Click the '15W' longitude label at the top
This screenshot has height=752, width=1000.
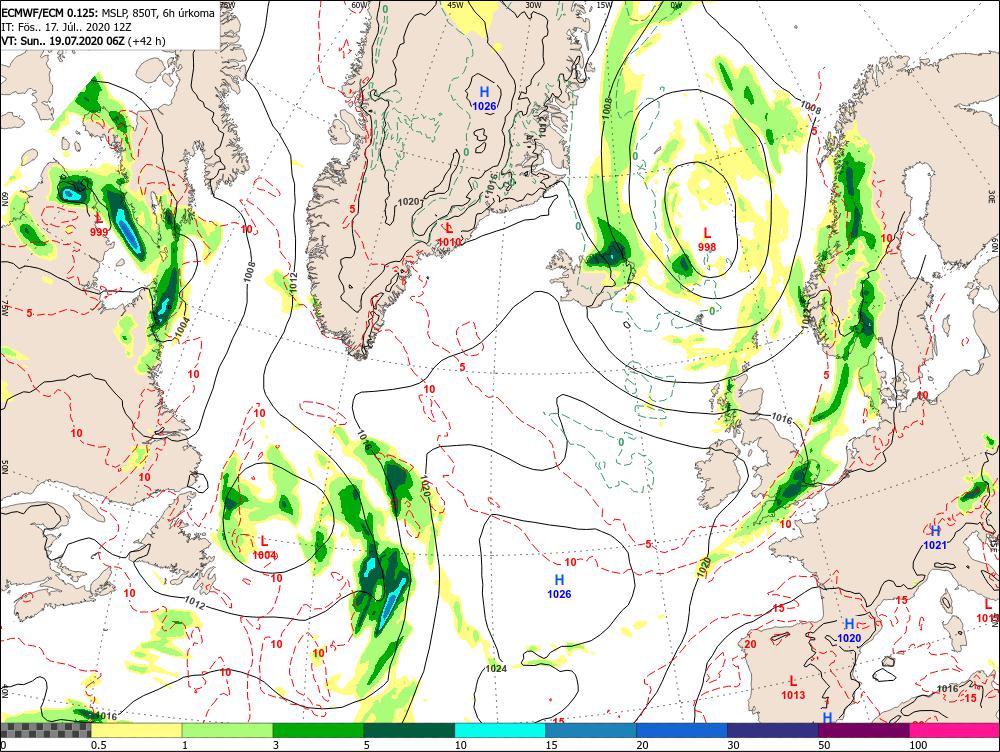[x=605, y=4]
